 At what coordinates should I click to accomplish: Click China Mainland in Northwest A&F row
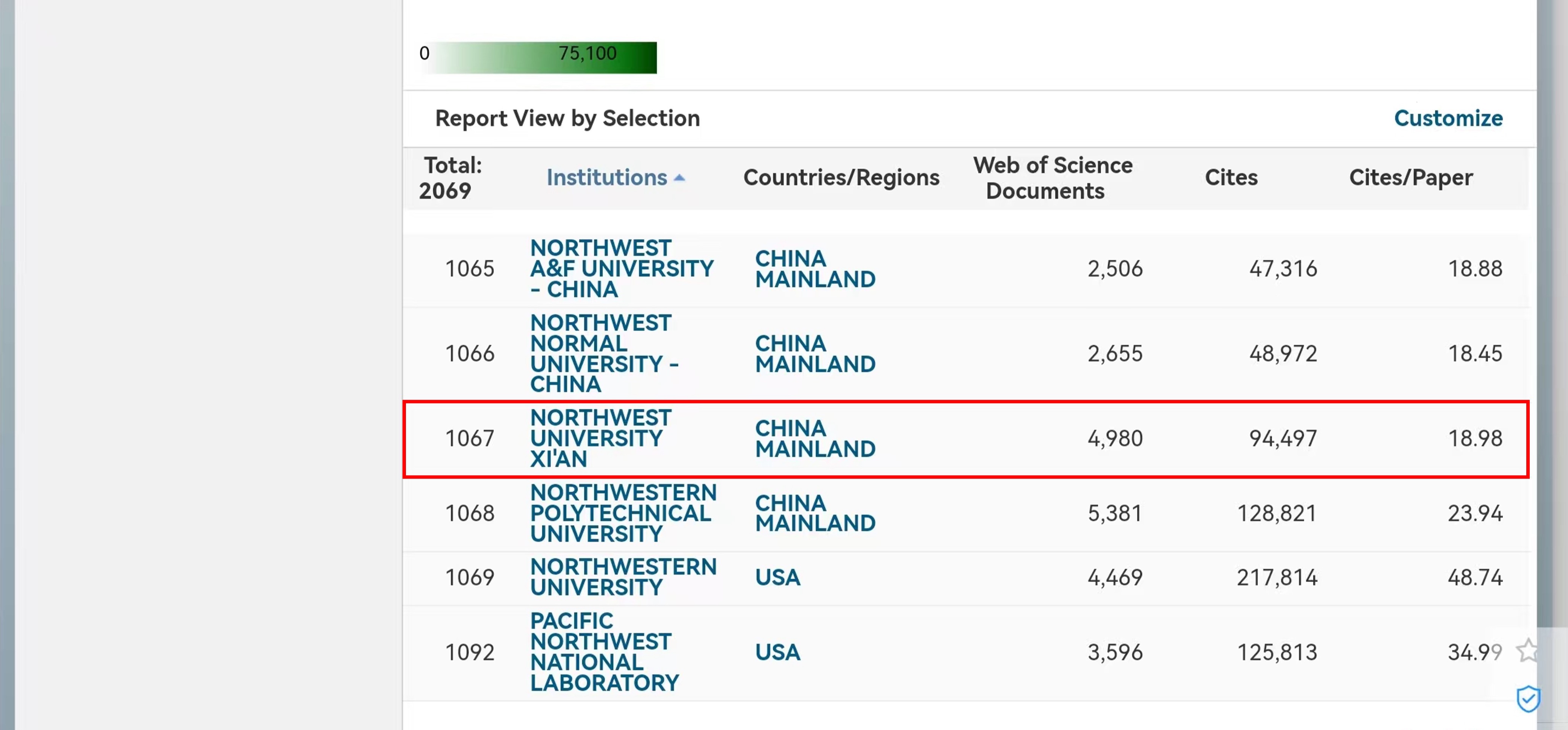pos(815,268)
